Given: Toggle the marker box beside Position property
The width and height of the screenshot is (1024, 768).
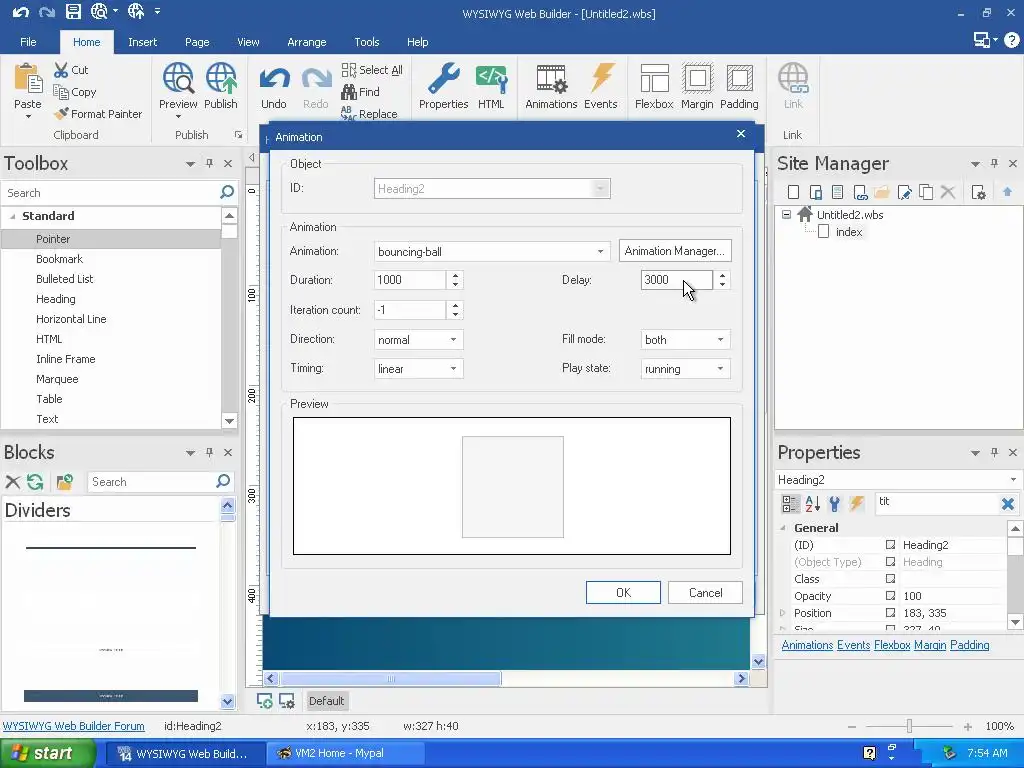Looking at the screenshot, I should pyautogui.click(x=890, y=613).
